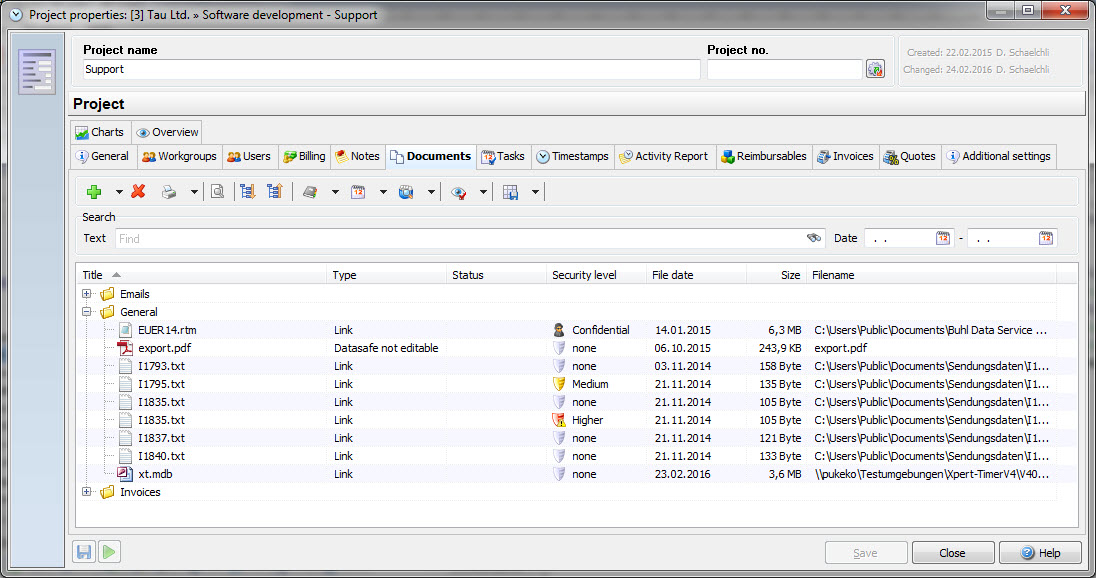Open print preview magnifier icon
The height and width of the screenshot is (578, 1096).
(x=217, y=192)
